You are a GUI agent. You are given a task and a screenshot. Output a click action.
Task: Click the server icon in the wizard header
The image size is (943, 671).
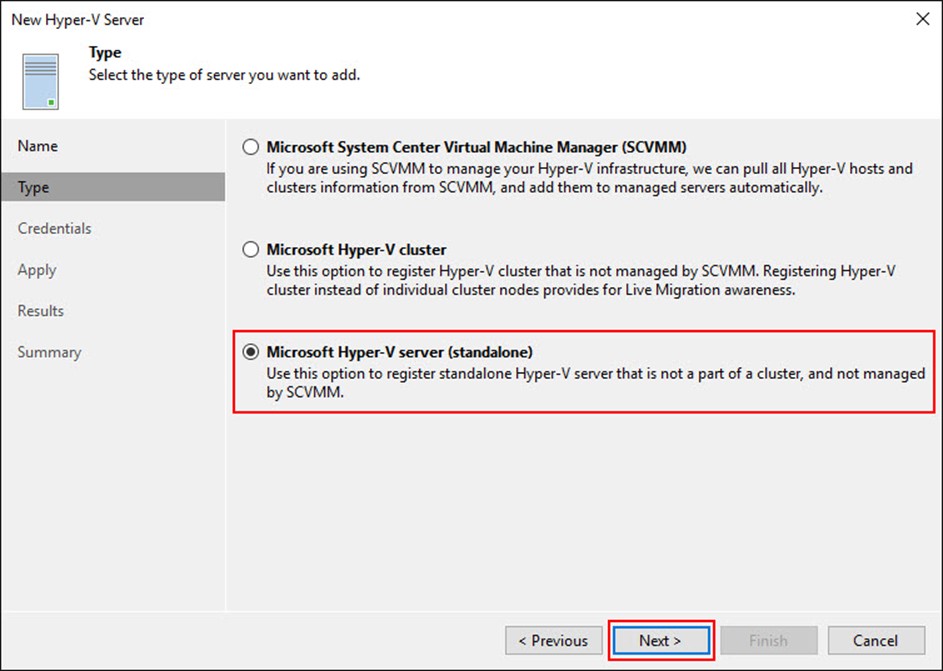pos(41,81)
